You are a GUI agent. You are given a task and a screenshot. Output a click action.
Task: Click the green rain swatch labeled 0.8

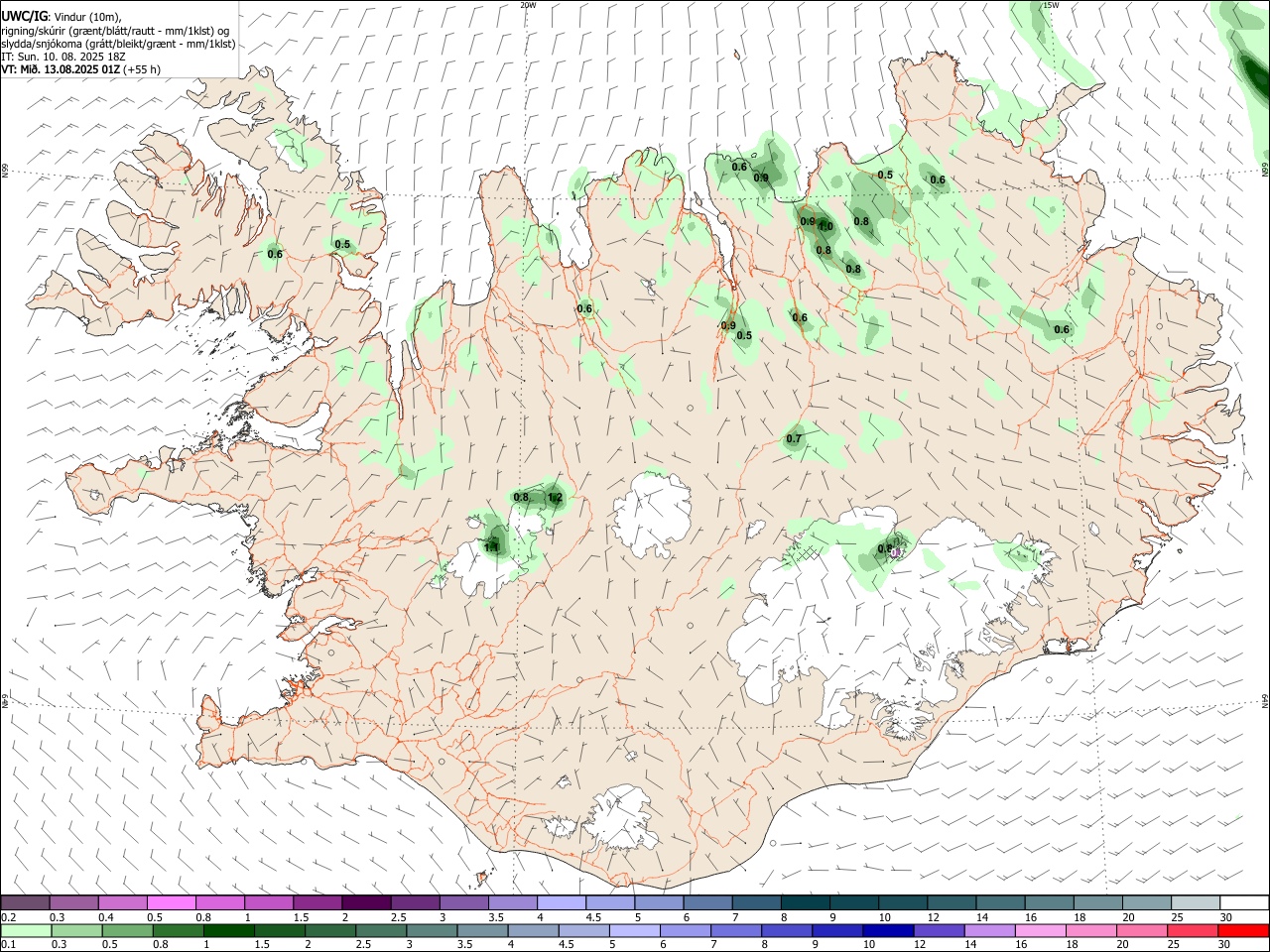tap(178, 930)
